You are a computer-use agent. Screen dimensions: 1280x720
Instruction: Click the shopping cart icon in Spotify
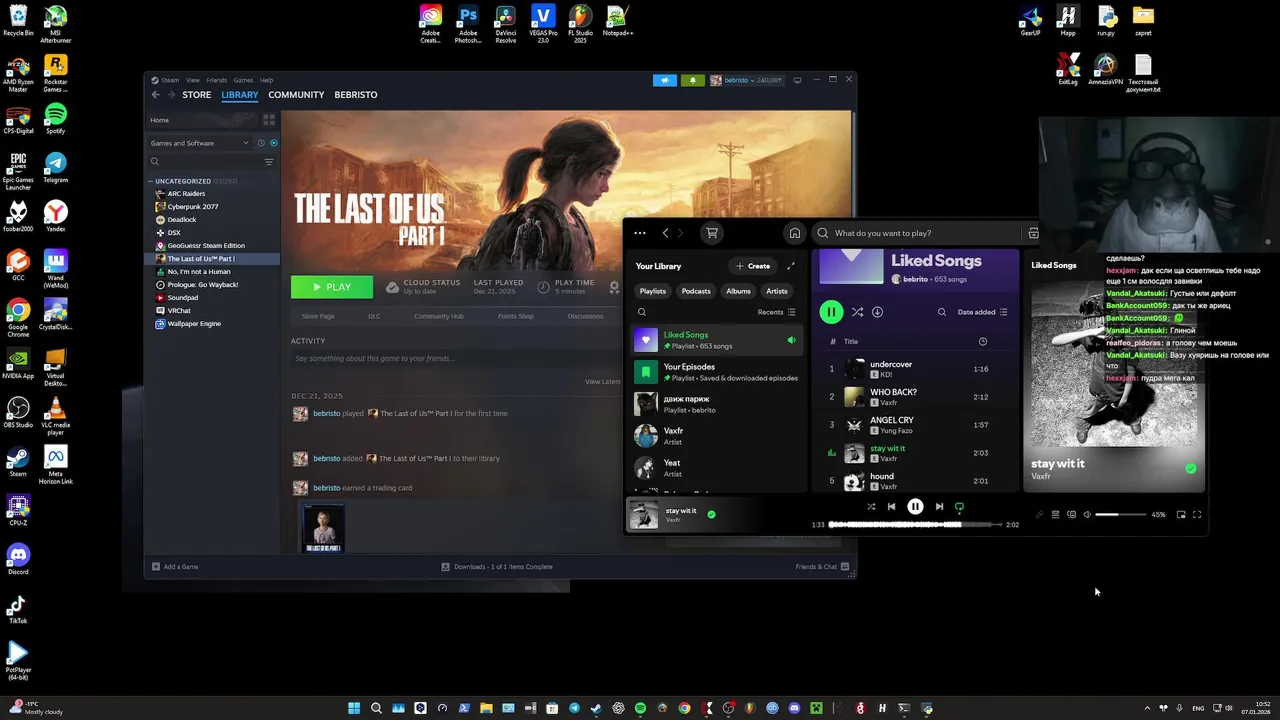coord(712,233)
